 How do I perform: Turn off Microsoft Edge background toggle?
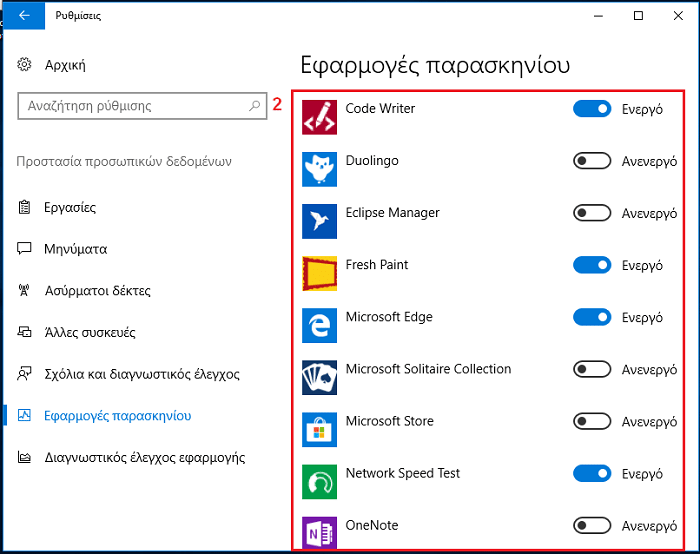click(x=592, y=317)
